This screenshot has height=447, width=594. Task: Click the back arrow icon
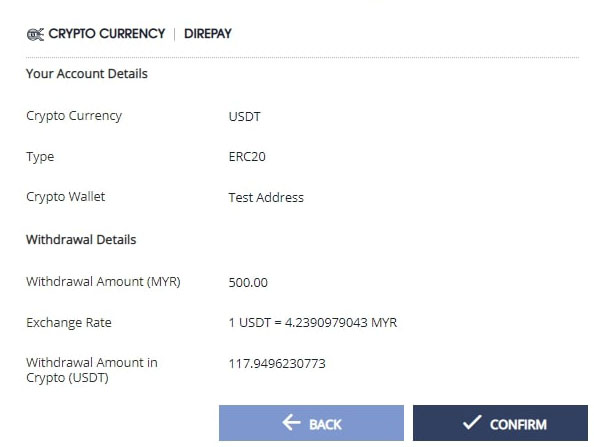click(x=291, y=422)
